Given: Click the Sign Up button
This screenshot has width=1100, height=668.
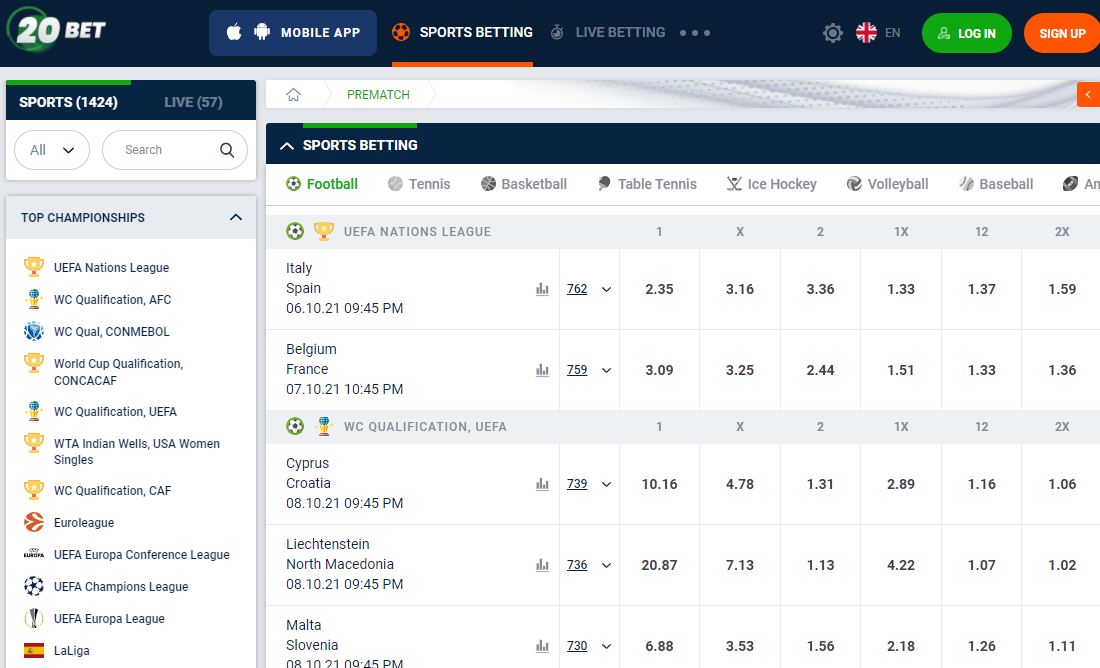Looking at the screenshot, I should click(1062, 33).
